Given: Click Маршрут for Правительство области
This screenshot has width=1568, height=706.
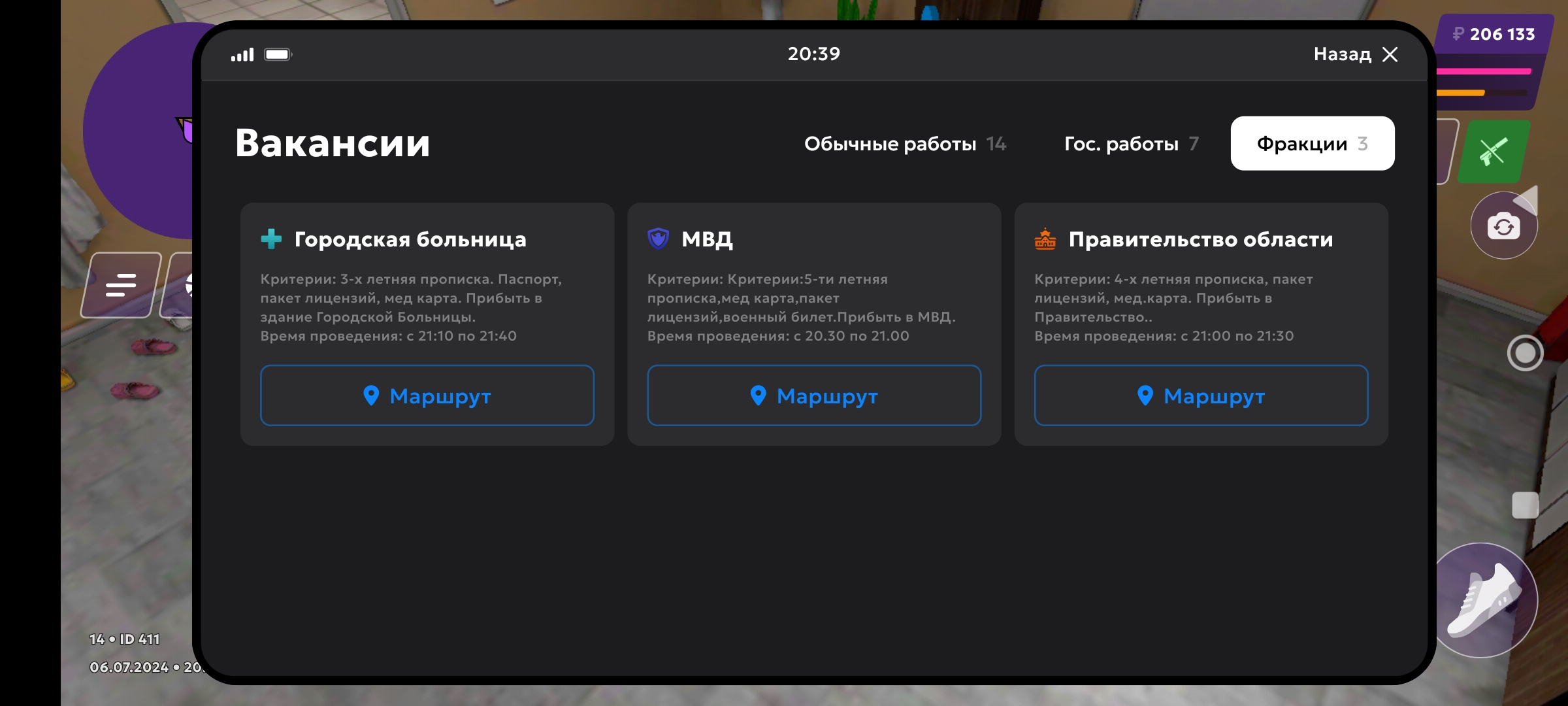Looking at the screenshot, I should click(x=1201, y=395).
